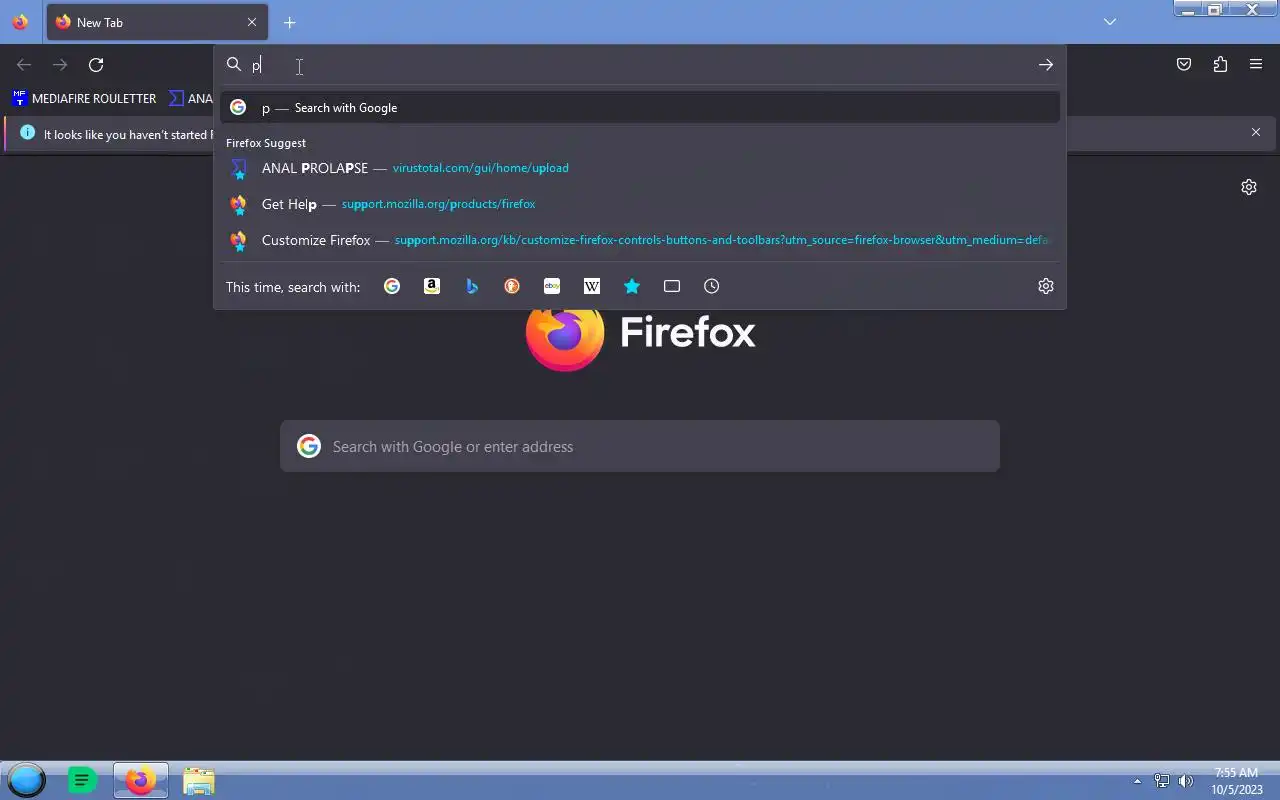Submit the address bar with the go arrow
1280x800 pixels.
pos(1046,65)
